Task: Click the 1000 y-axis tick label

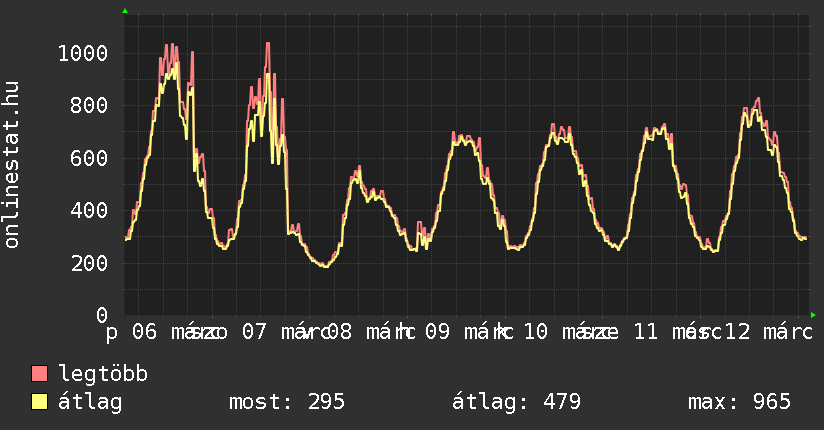Action: coord(85,53)
